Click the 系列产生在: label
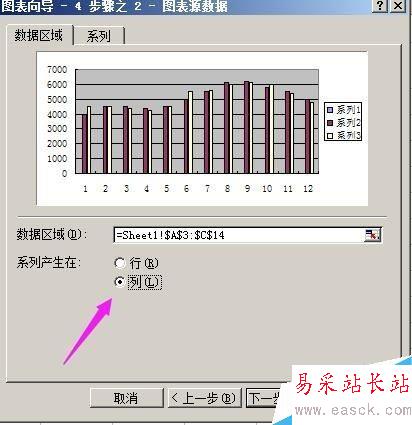 pos(49,263)
